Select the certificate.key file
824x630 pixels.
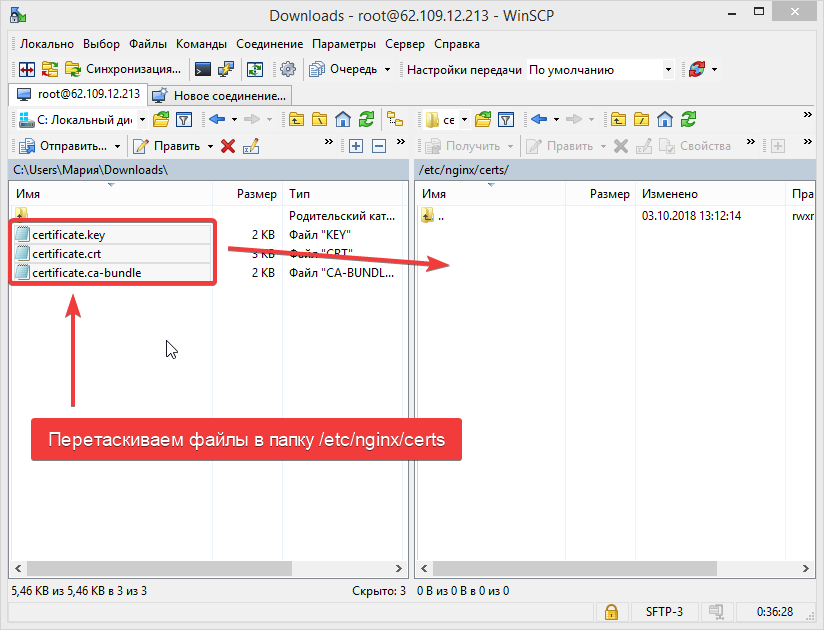pyautogui.click(x=113, y=235)
